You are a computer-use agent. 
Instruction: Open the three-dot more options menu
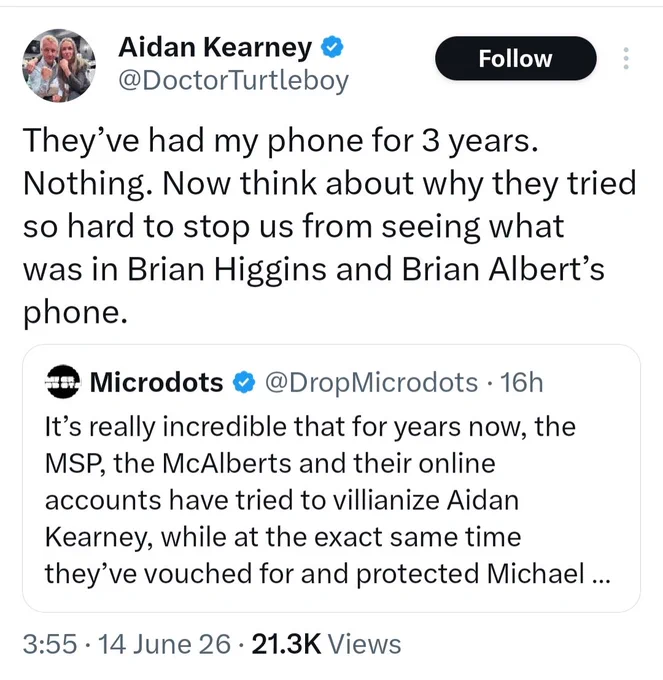[626, 59]
